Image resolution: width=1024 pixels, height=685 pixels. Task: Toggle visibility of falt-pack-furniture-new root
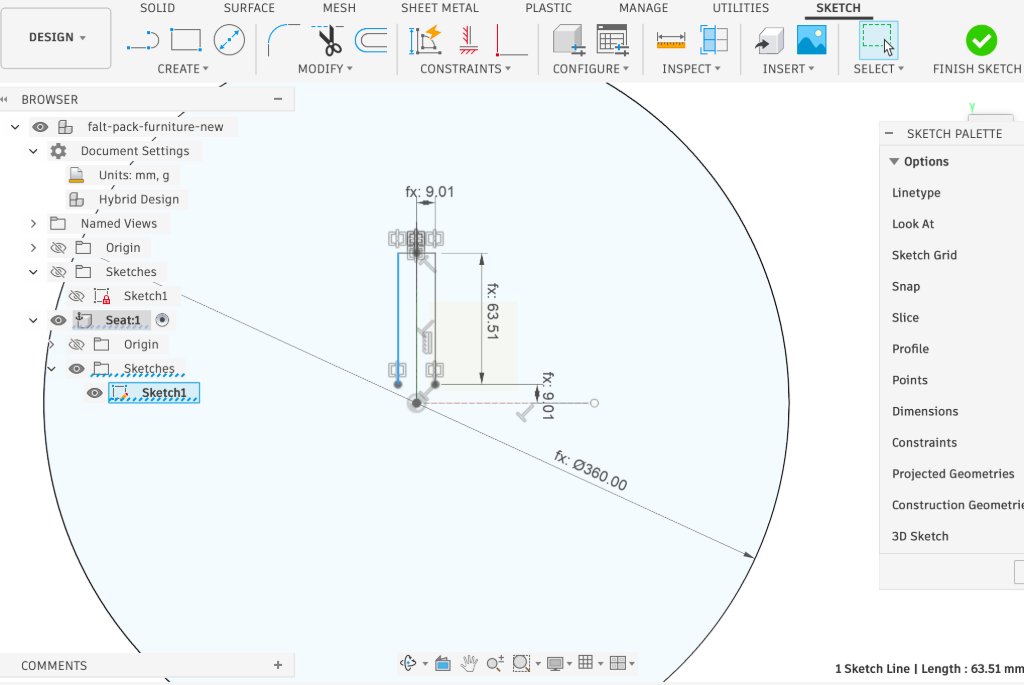40,127
